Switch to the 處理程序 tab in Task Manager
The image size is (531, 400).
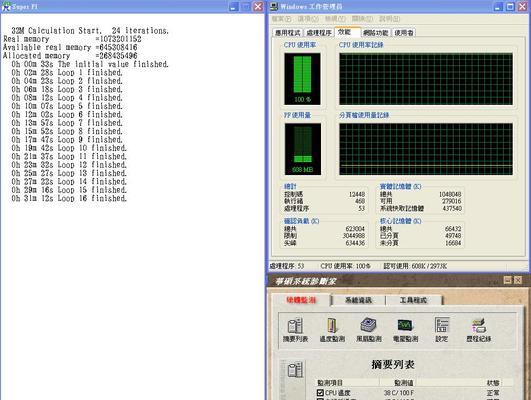pyautogui.click(x=319, y=33)
